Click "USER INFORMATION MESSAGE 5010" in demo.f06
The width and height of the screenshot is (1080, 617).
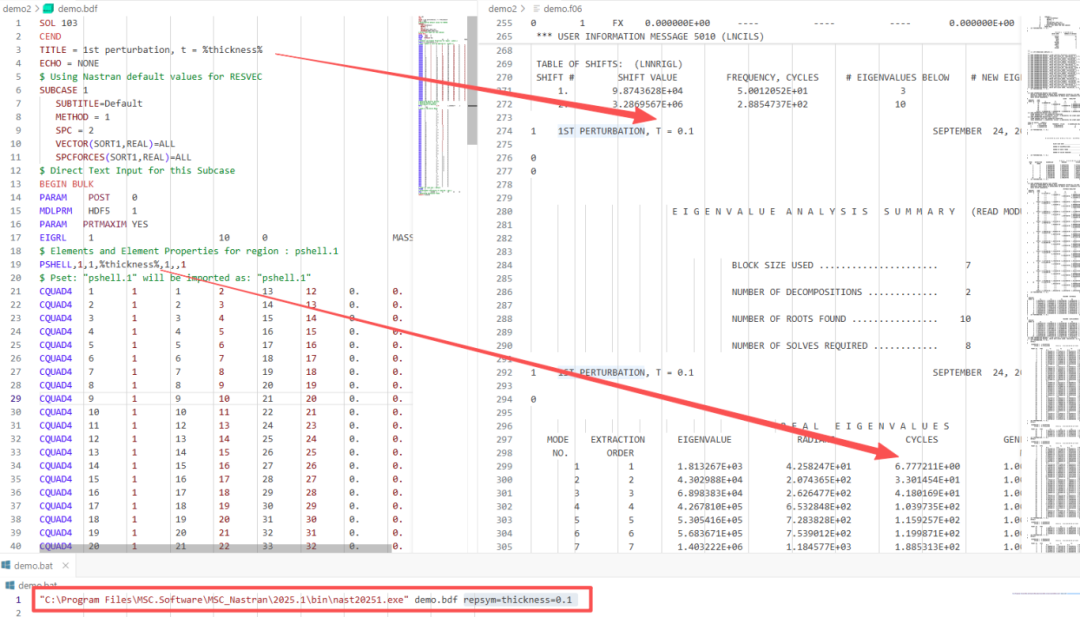[637, 36]
